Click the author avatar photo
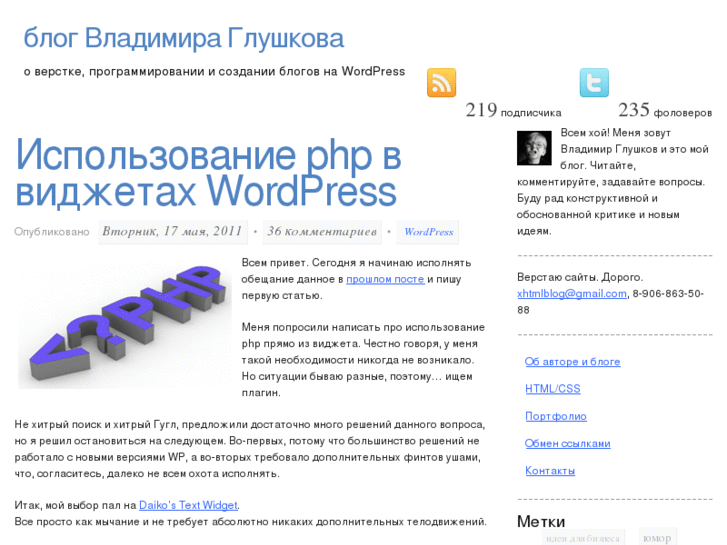Viewport: 727px width, 545px height. click(534, 148)
